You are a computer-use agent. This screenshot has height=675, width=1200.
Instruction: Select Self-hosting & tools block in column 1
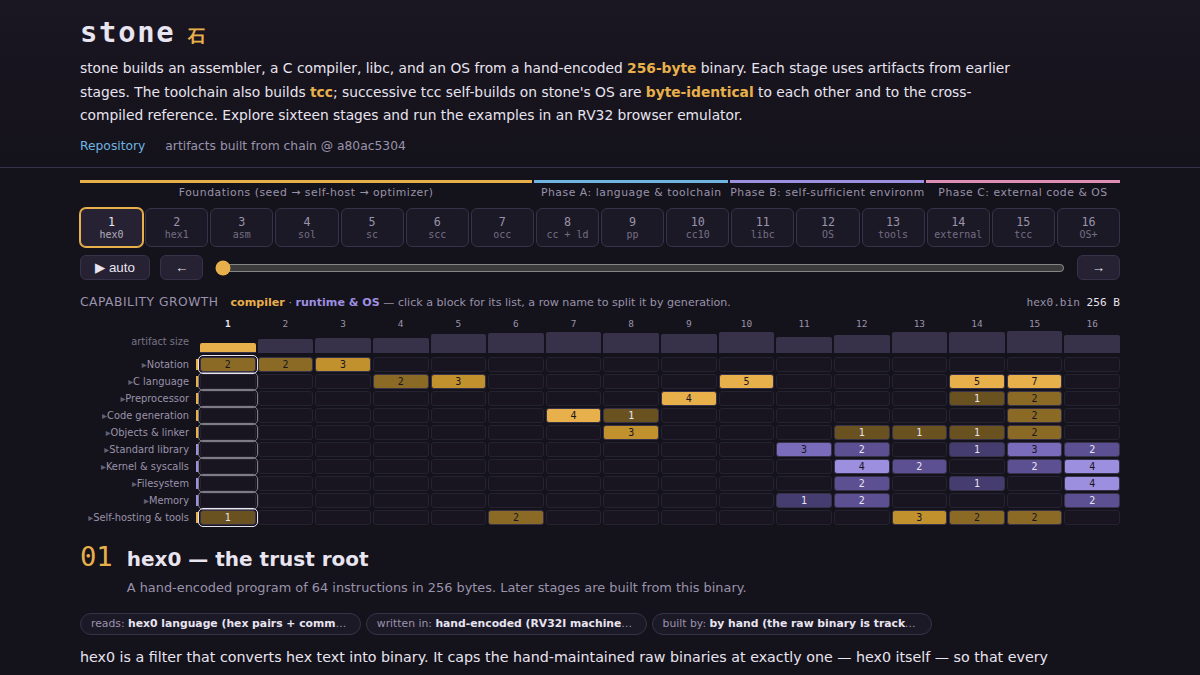(228, 518)
